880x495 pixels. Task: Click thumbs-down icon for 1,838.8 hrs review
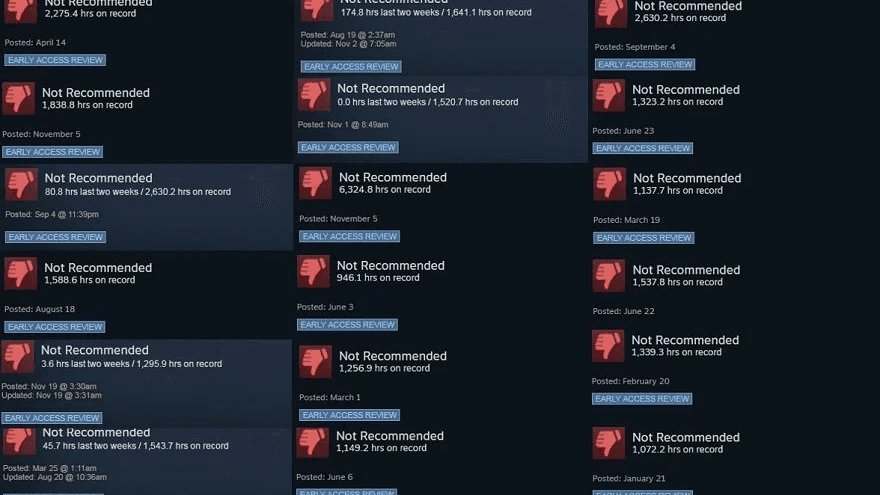(19, 98)
